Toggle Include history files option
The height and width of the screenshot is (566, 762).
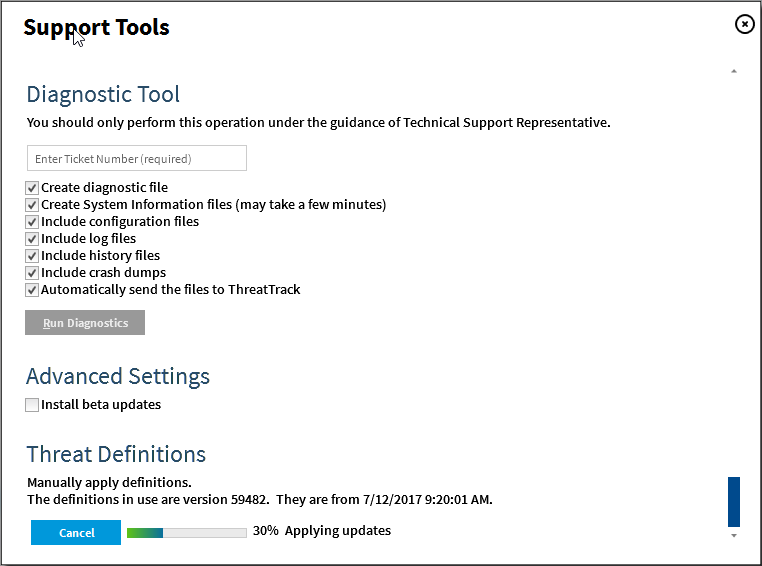32,256
